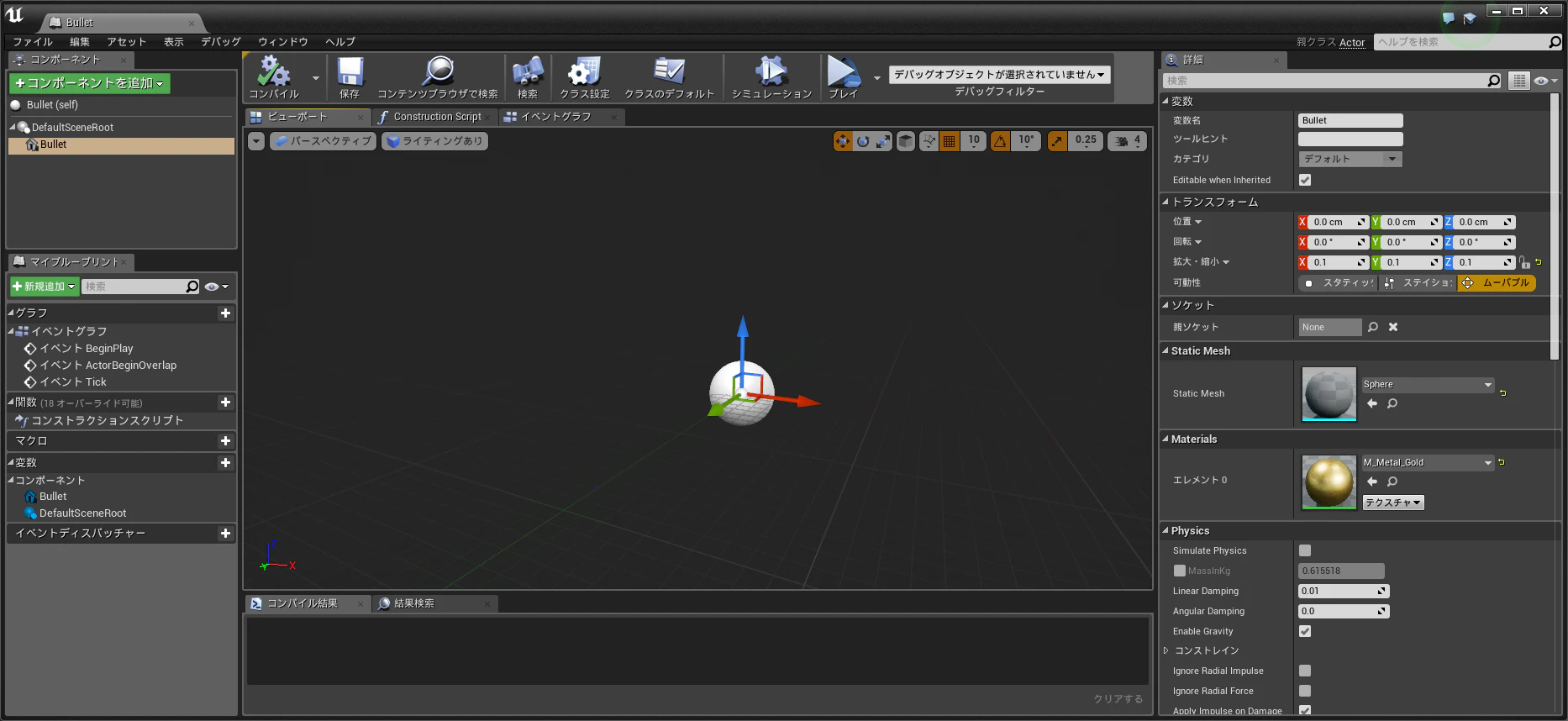Open the M_Metal_Gold material dropdown
Image resolution: width=1568 pixels, height=721 pixels.
tap(1428, 463)
